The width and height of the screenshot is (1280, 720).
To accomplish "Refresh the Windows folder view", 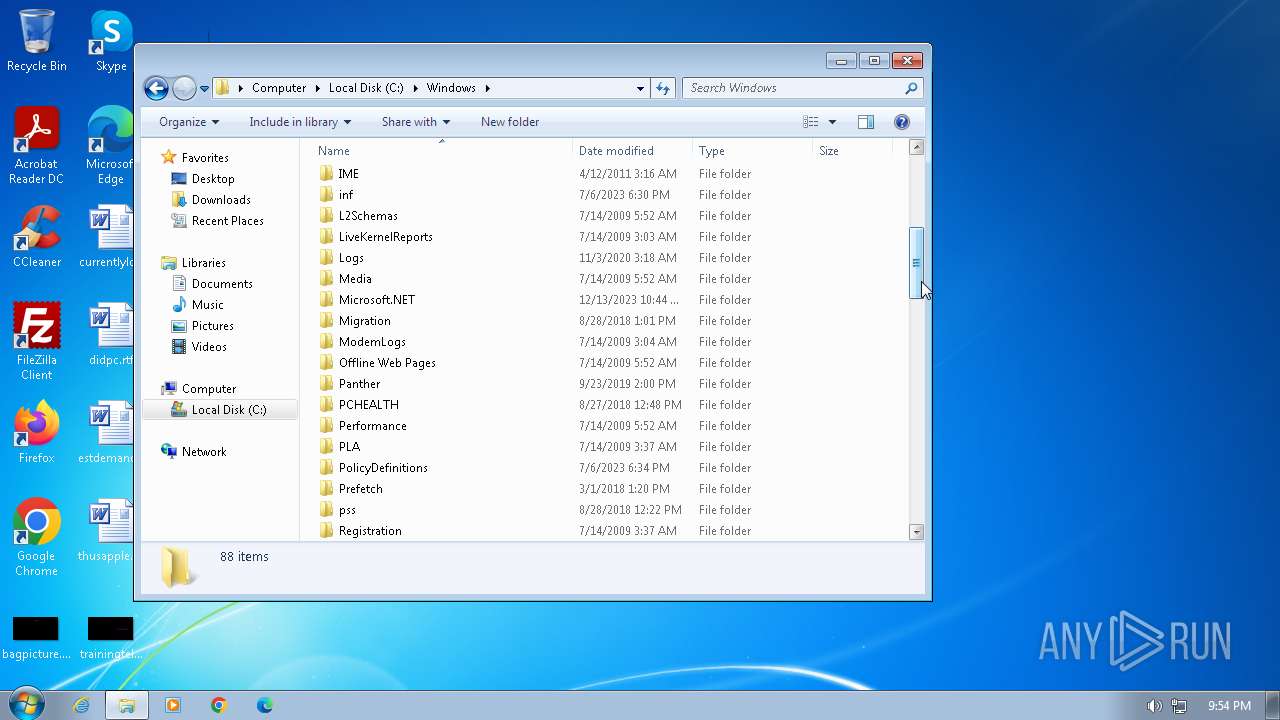I will [x=663, y=88].
